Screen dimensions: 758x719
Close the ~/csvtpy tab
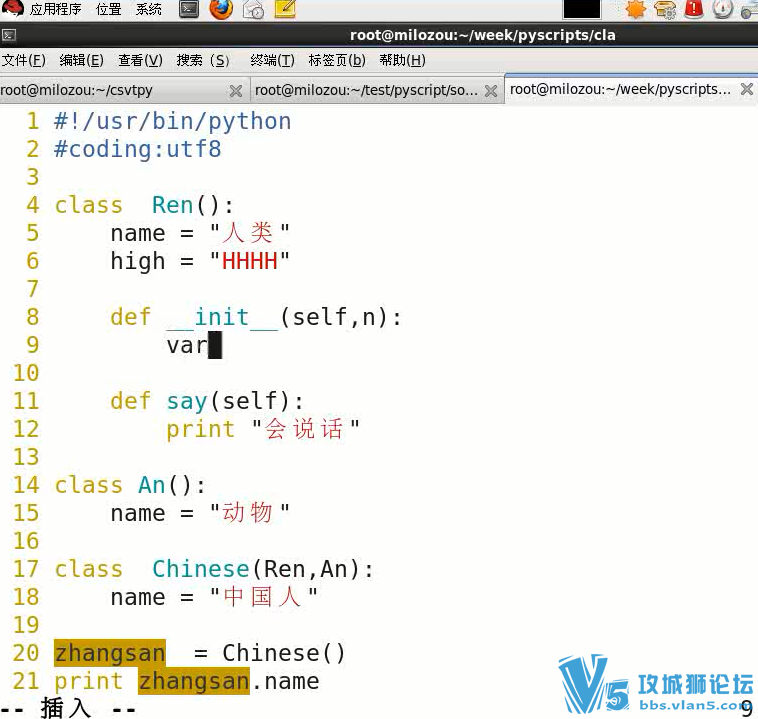click(x=235, y=90)
